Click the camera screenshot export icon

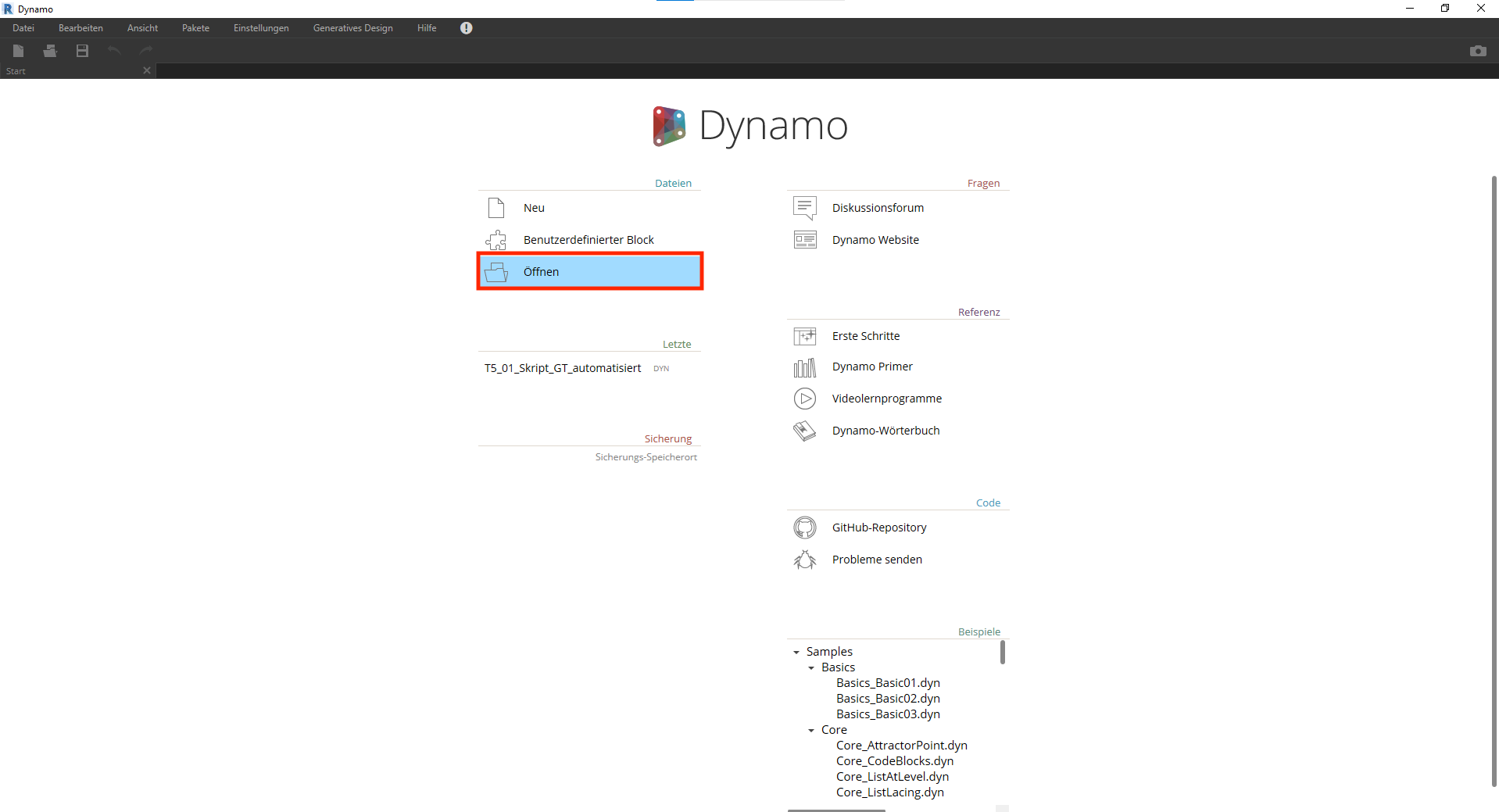coord(1477,51)
